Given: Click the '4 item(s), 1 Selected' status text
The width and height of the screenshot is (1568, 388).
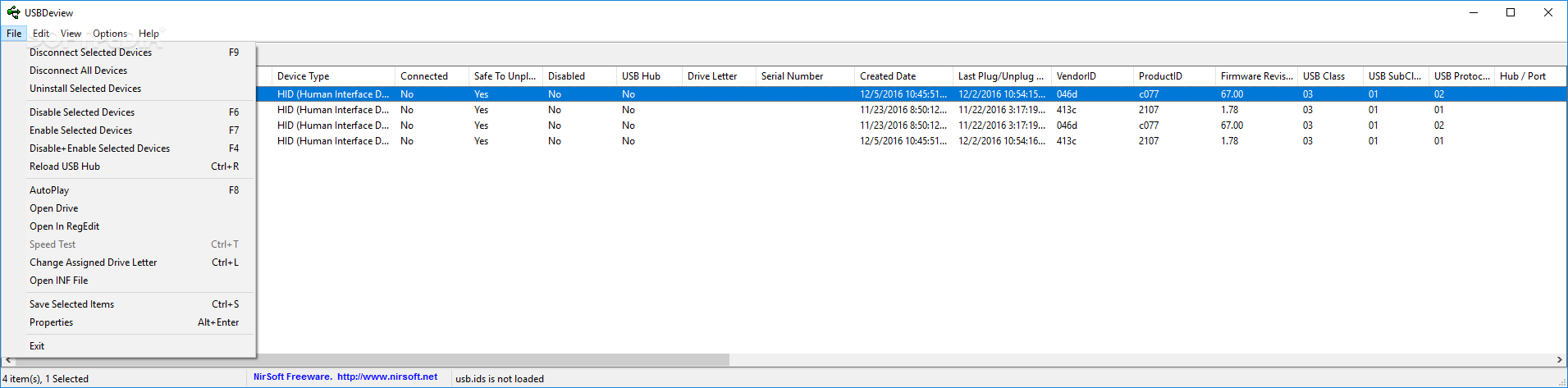Looking at the screenshot, I should pyautogui.click(x=45, y=379).
